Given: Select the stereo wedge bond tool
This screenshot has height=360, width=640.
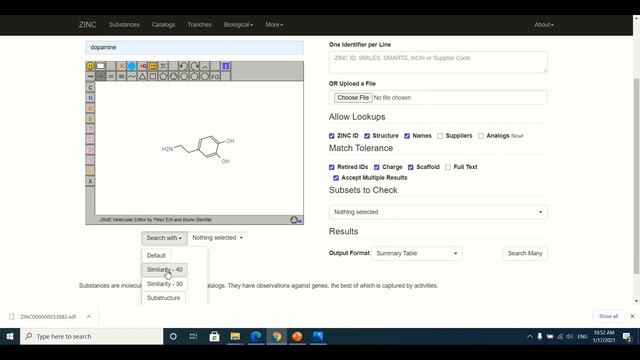Looking at the screenshot, I should [x=90, y=76].
